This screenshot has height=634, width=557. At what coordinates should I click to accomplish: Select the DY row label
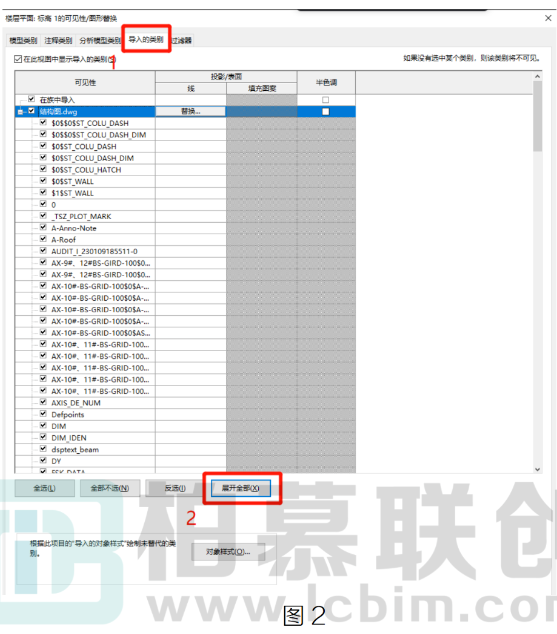[56, 461]
